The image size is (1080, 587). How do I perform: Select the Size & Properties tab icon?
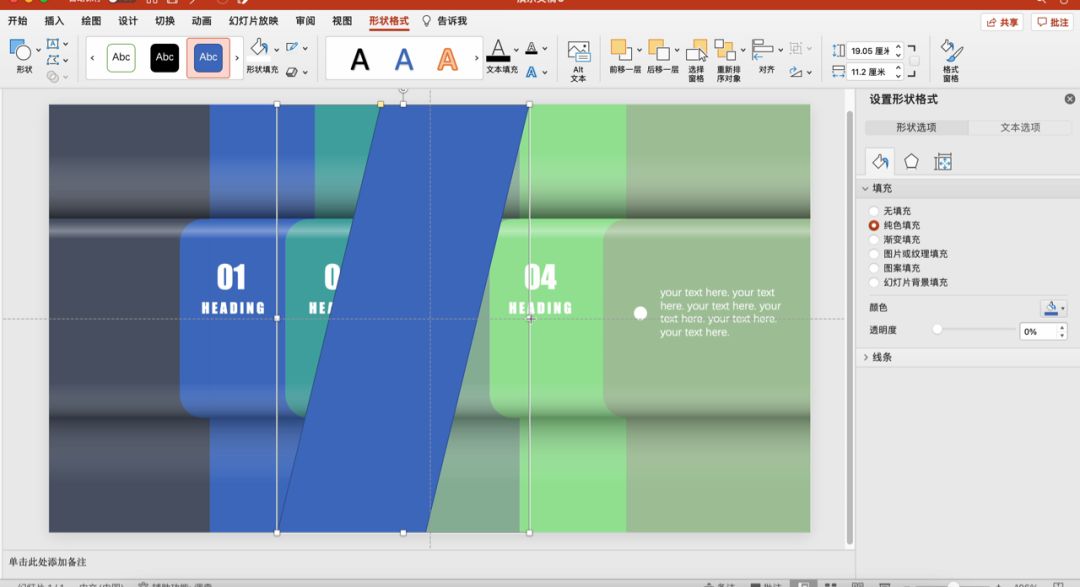point(943,162)
